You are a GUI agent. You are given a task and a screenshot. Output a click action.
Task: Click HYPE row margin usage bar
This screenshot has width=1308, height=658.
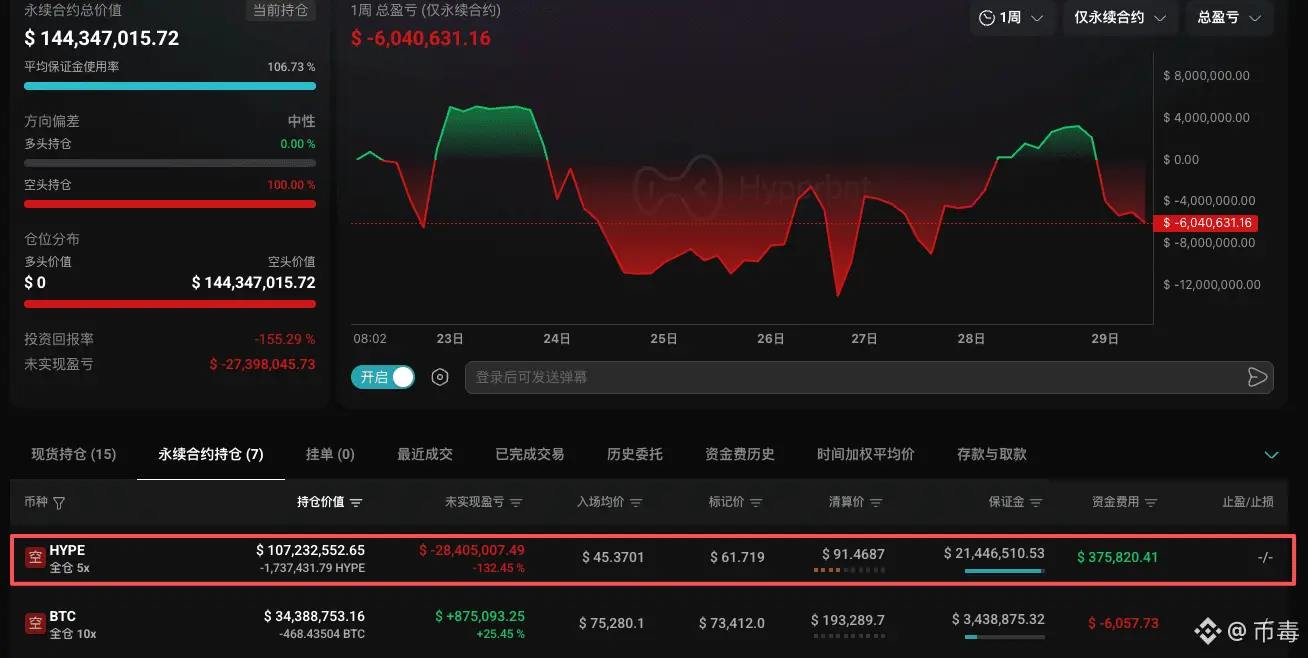1005,571
